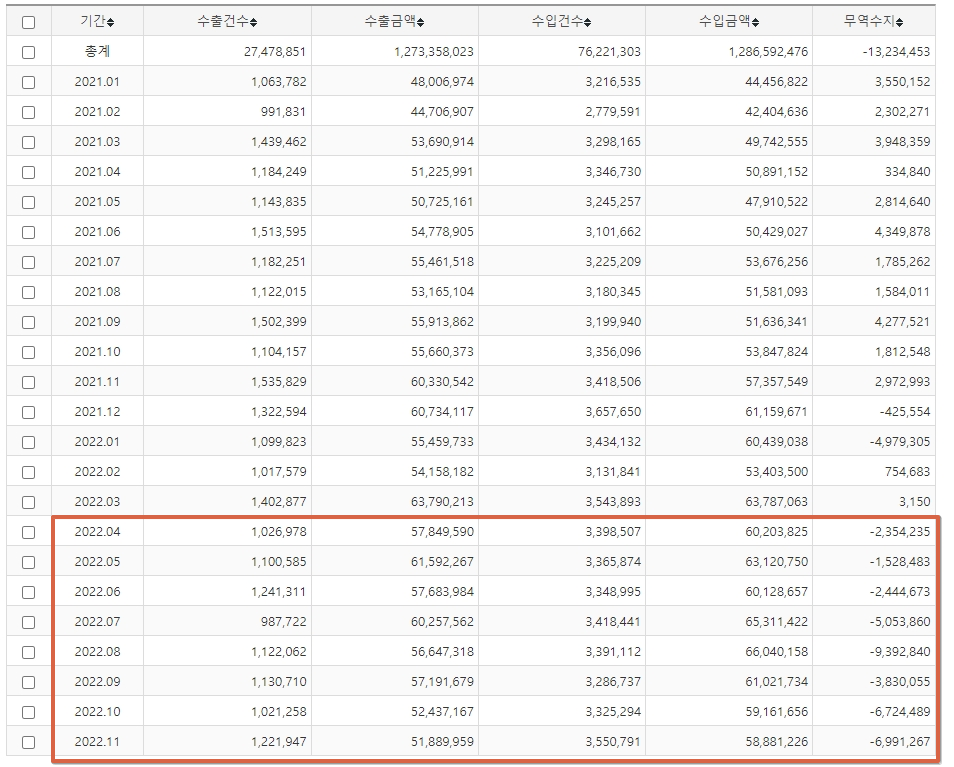Check the 2022.01 row checkbox
Image resolution: width=954 pixels, height=767 pixels.
click(29, 442)
